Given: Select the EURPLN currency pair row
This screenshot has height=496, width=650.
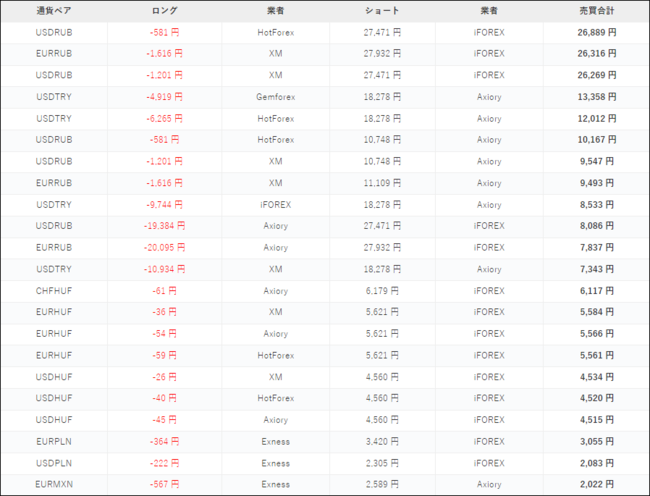Looking at the screenshot, I should (x=53, y=441).
